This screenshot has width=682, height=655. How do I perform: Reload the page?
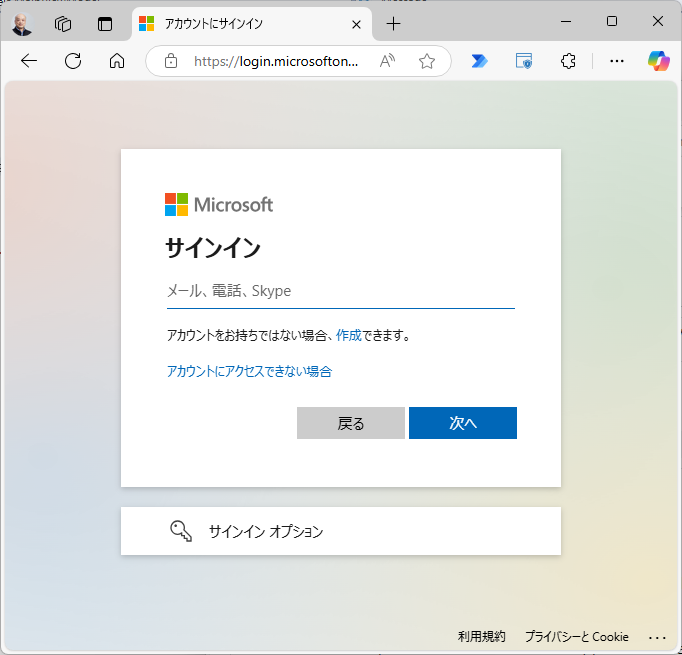click(x=73, y=61)
